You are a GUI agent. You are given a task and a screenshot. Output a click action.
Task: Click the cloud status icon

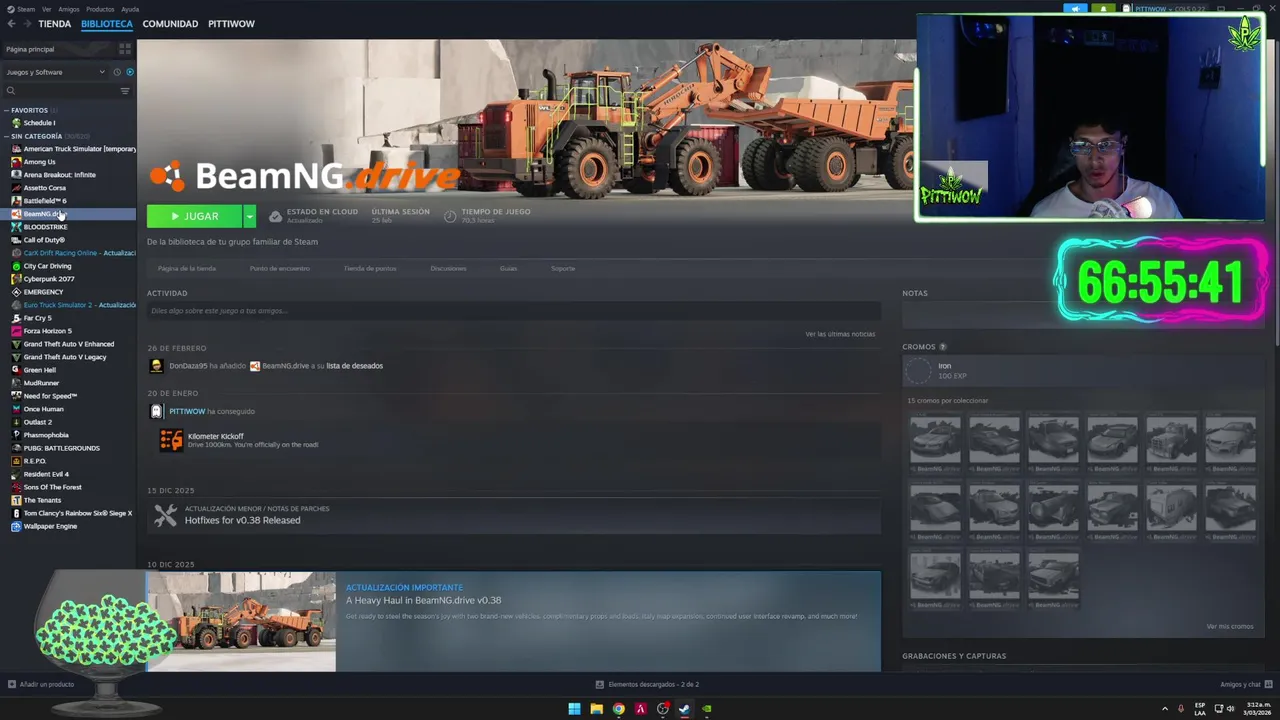[275, 216]
